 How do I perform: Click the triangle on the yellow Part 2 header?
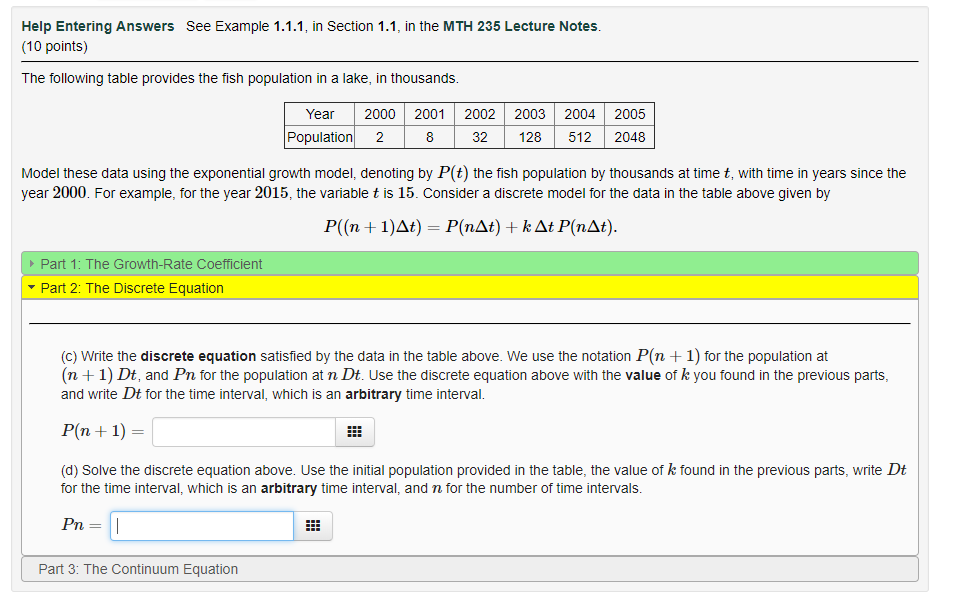click(33, 285)
